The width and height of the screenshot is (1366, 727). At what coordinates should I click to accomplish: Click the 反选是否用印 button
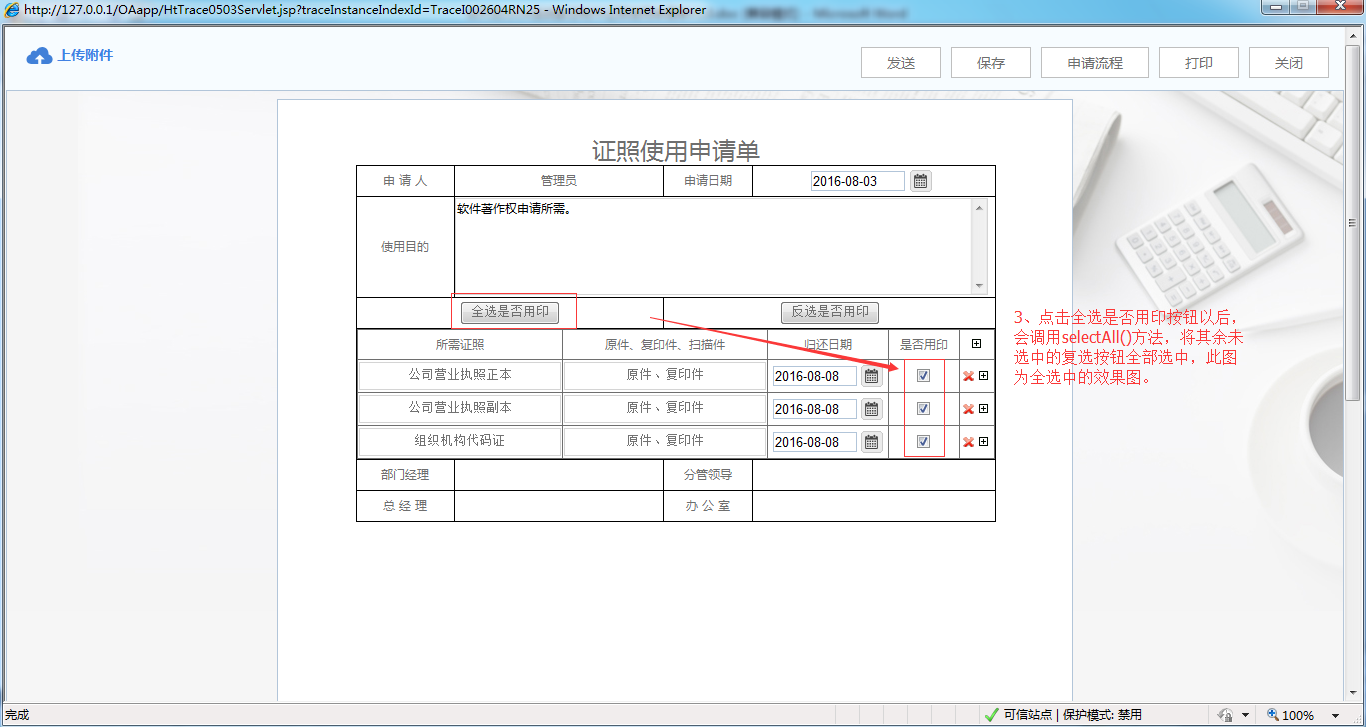[x=830, y=312]
